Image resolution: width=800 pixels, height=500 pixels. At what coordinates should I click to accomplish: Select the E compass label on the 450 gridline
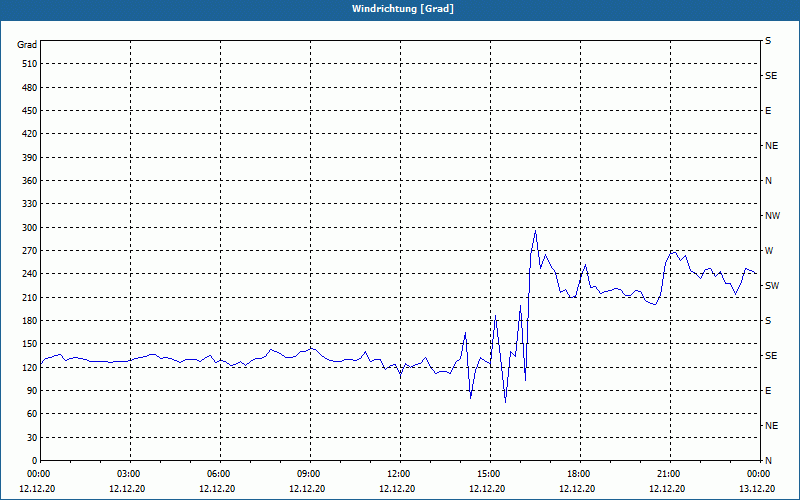point(768,111)
